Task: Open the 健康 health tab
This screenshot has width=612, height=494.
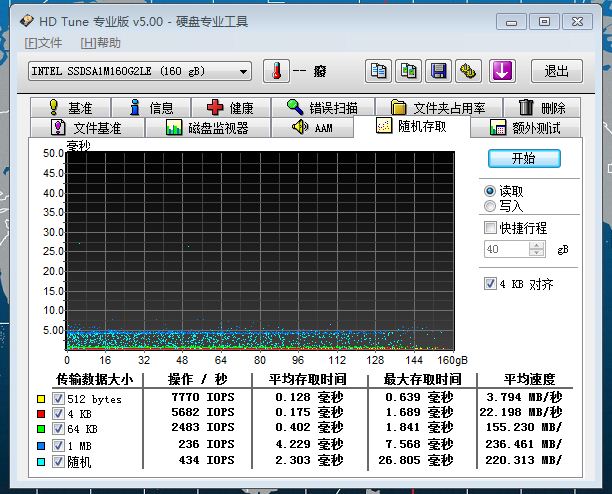Action: click(231, 107)
